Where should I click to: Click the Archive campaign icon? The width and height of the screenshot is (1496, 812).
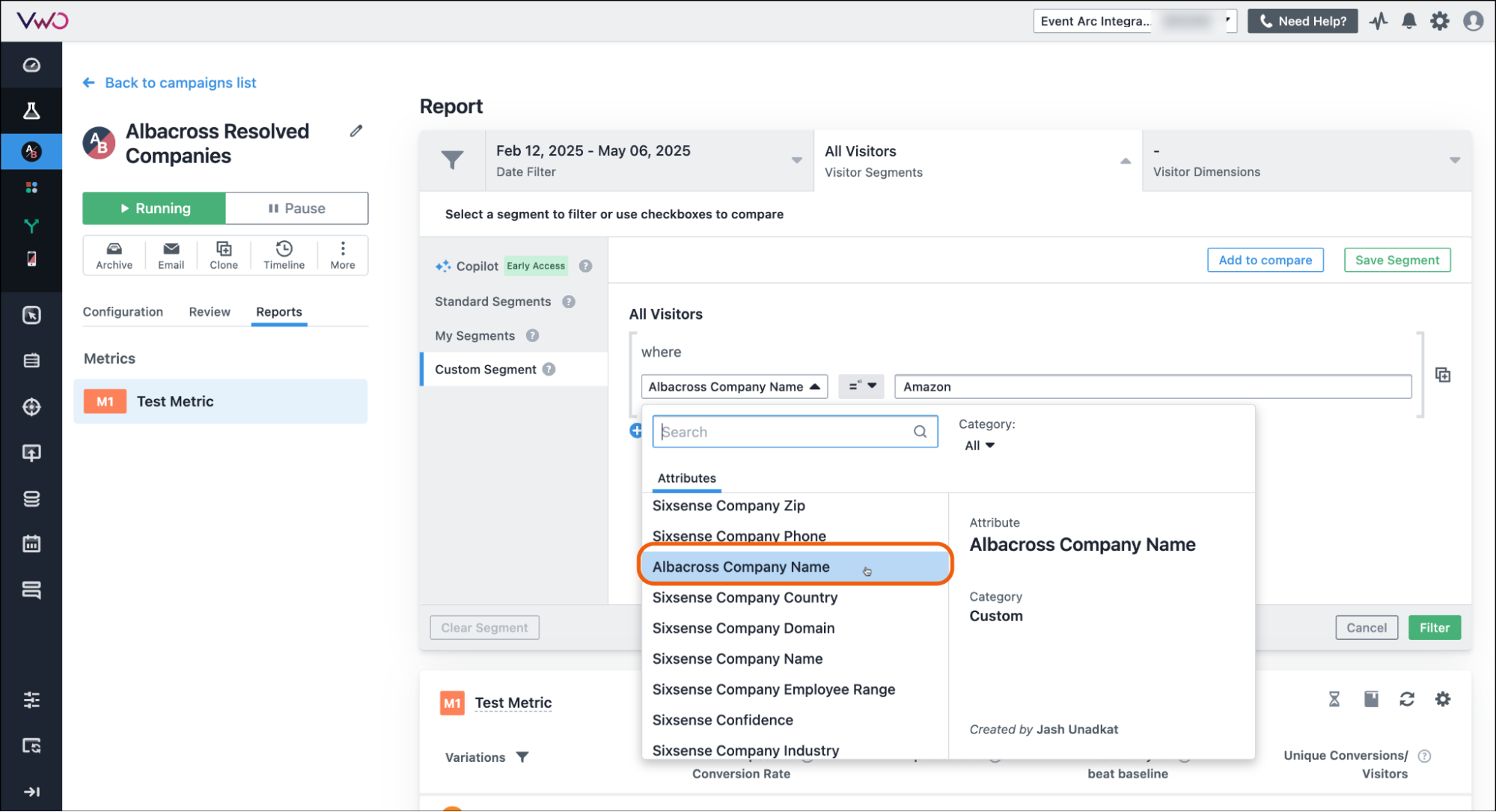tap(114, 255)
